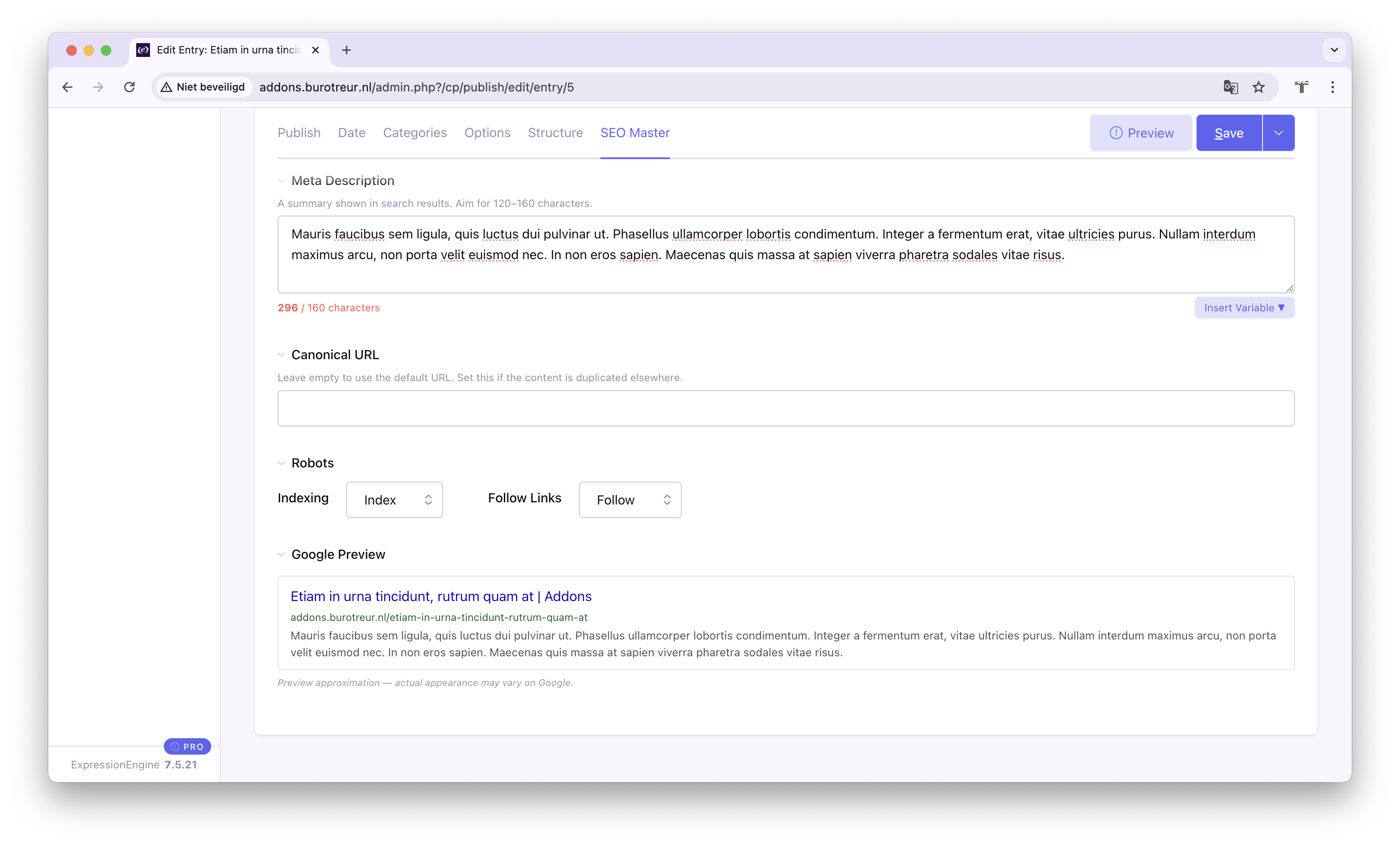Click the 'Niet beveiligd' security warning icon

point(166,87)
